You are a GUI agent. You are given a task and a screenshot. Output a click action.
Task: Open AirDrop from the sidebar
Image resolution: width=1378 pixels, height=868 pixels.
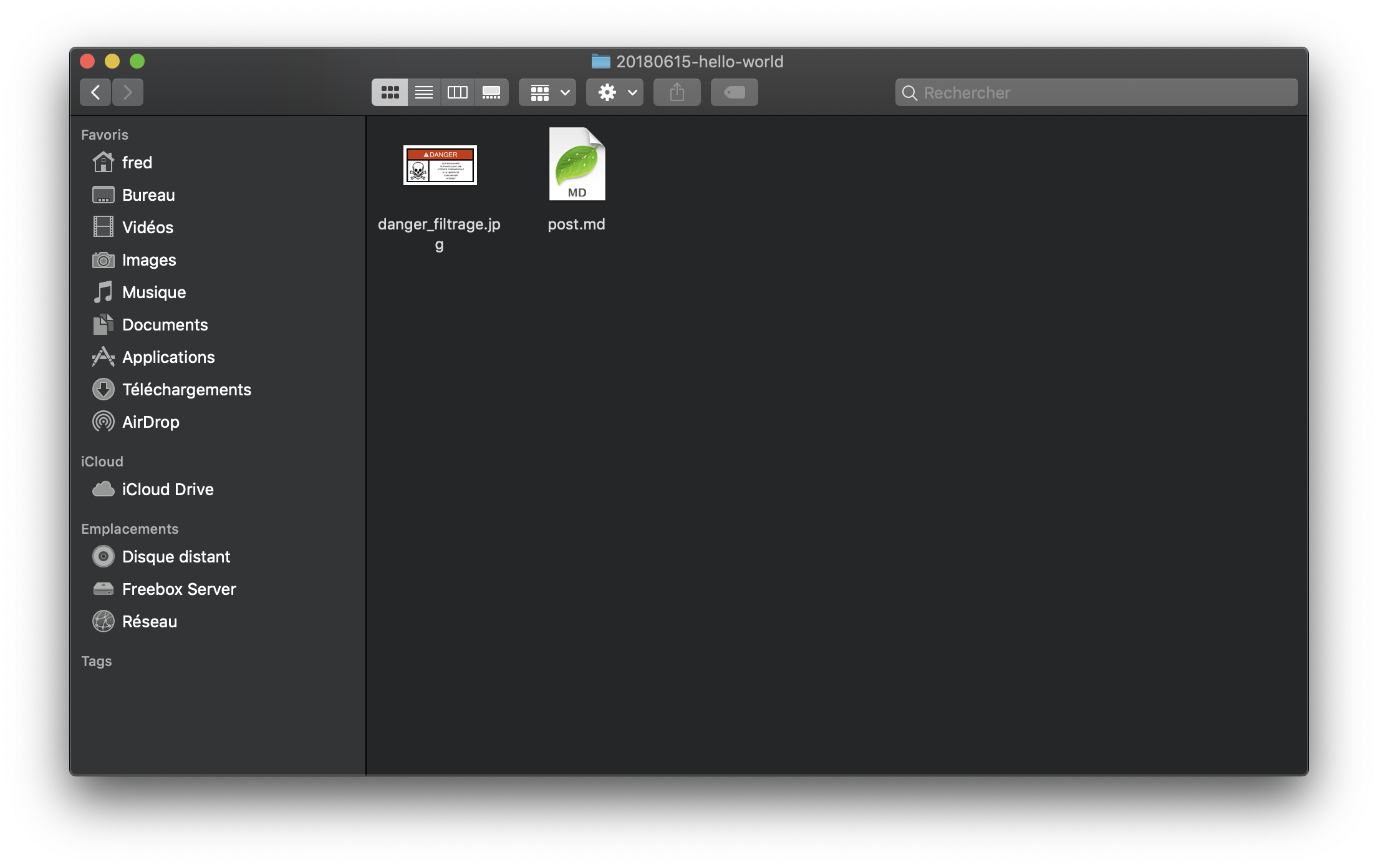(150, 422)
